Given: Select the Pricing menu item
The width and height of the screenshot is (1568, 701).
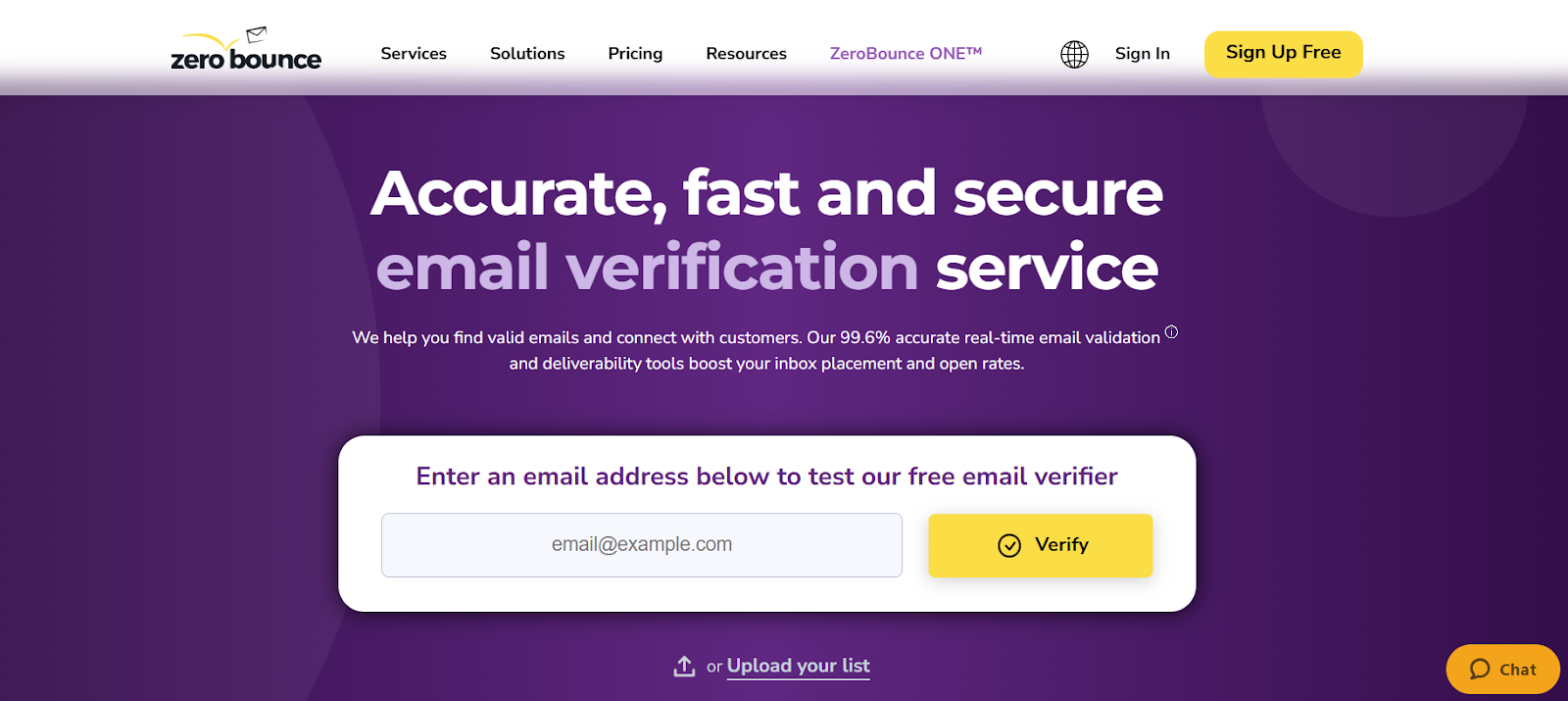Looking at the screenshot, I should click(x=634, y=54).
